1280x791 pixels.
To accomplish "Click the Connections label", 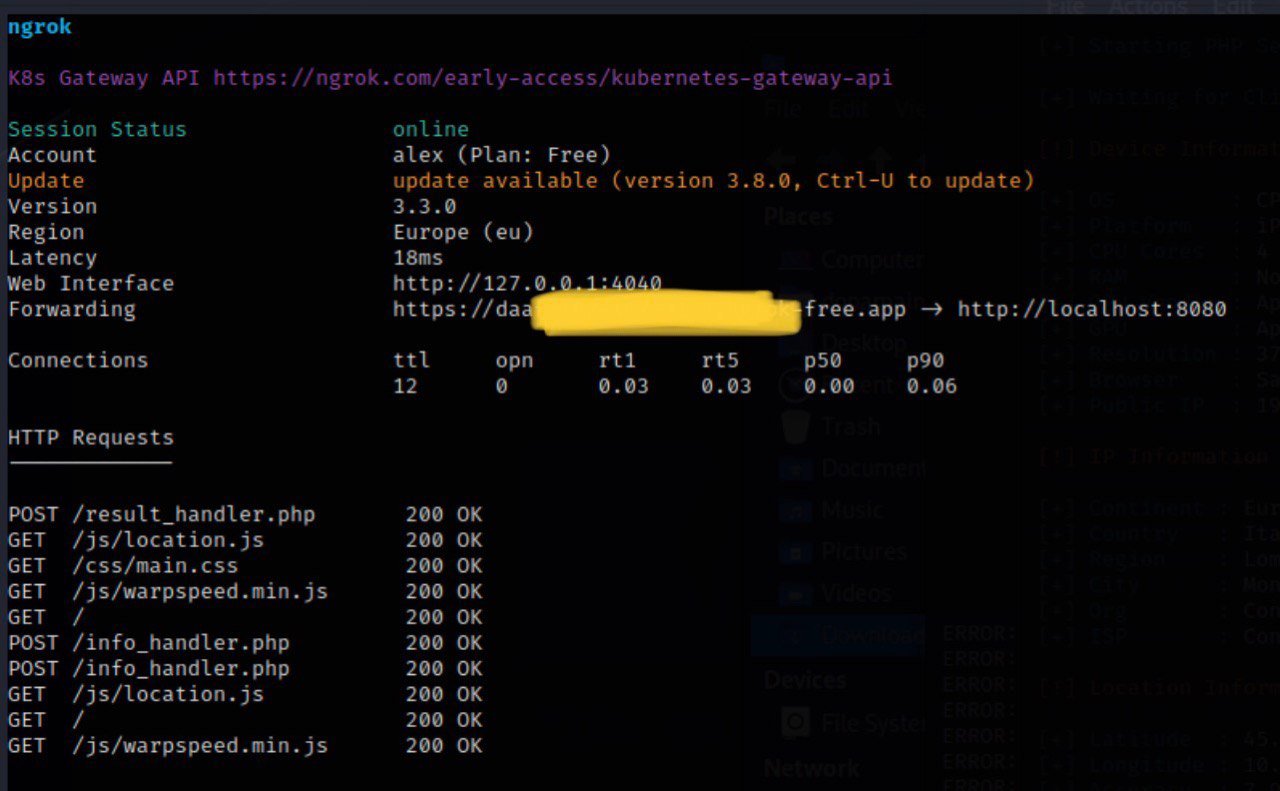I will click(78, 361).
